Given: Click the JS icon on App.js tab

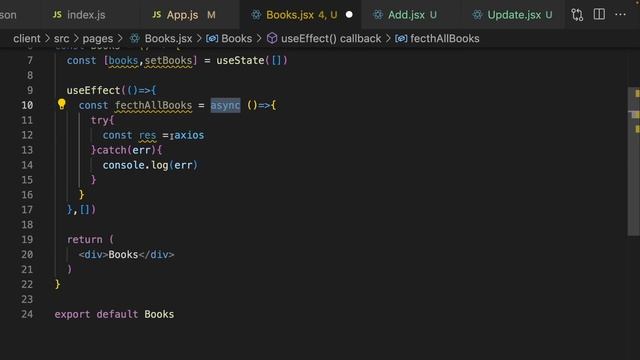Looking at the screenshot, I should tap(157, 15).
